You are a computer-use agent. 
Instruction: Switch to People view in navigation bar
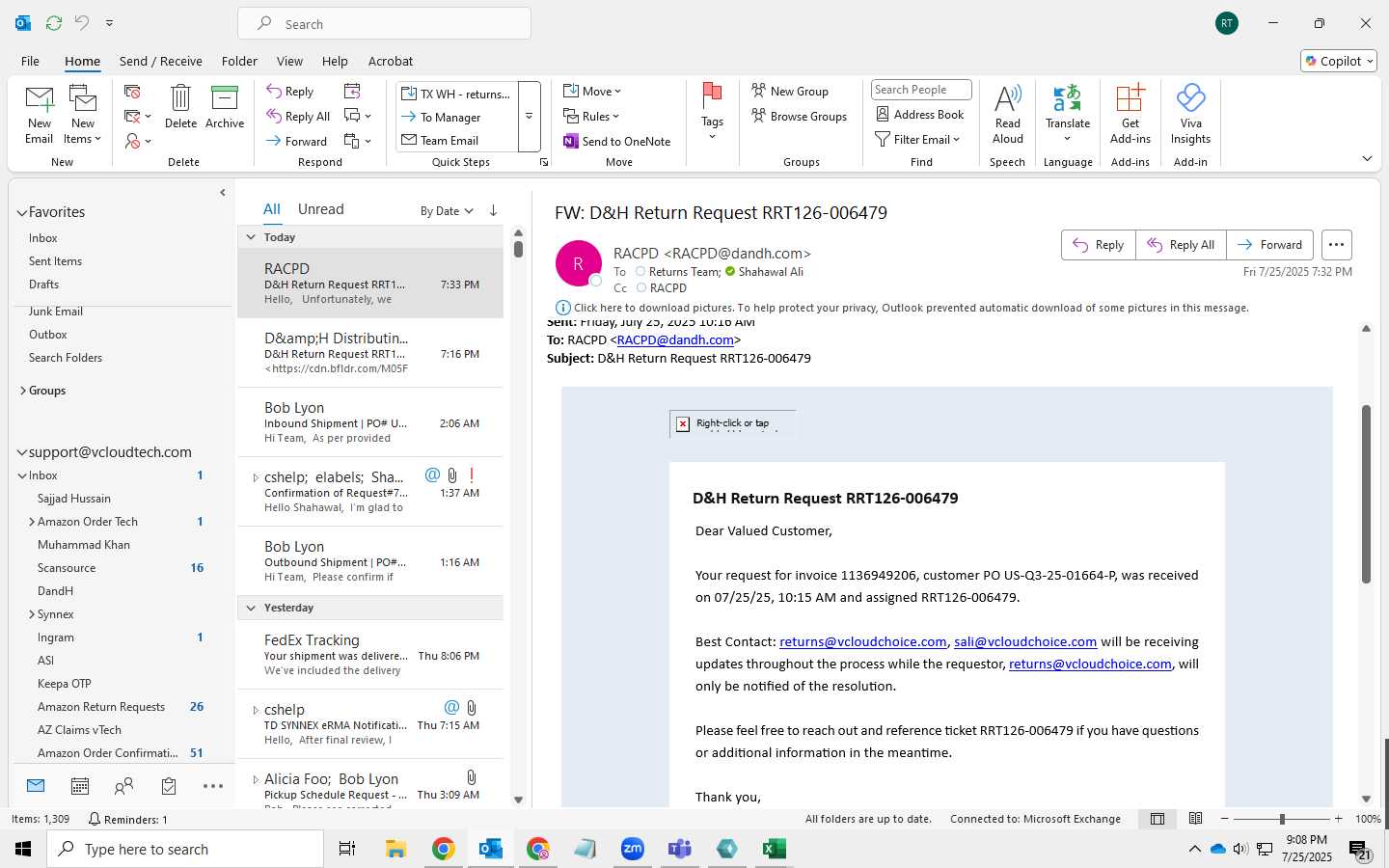coord(123,786)
